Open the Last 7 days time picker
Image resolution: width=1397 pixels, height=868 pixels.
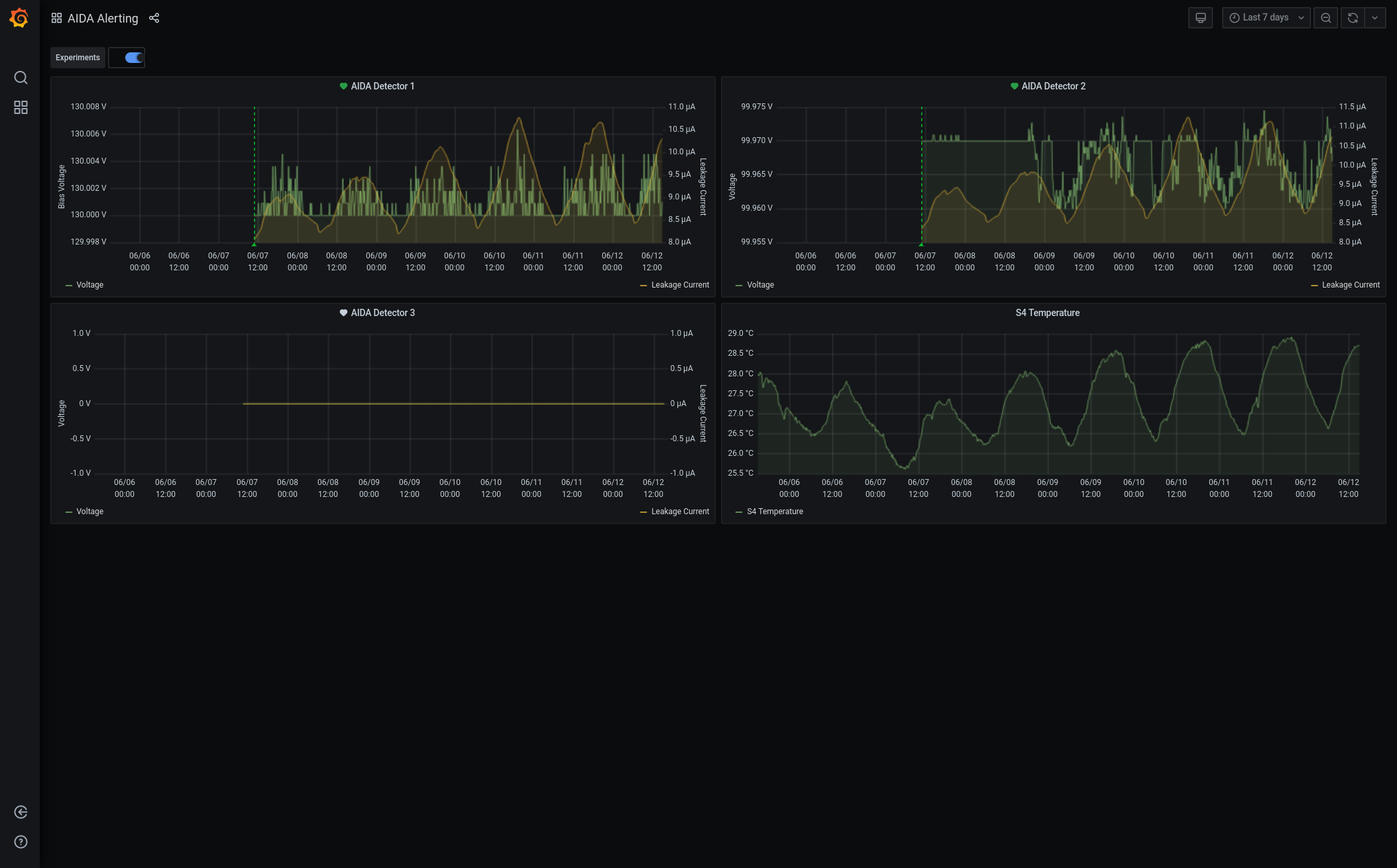pos(1265,18)
